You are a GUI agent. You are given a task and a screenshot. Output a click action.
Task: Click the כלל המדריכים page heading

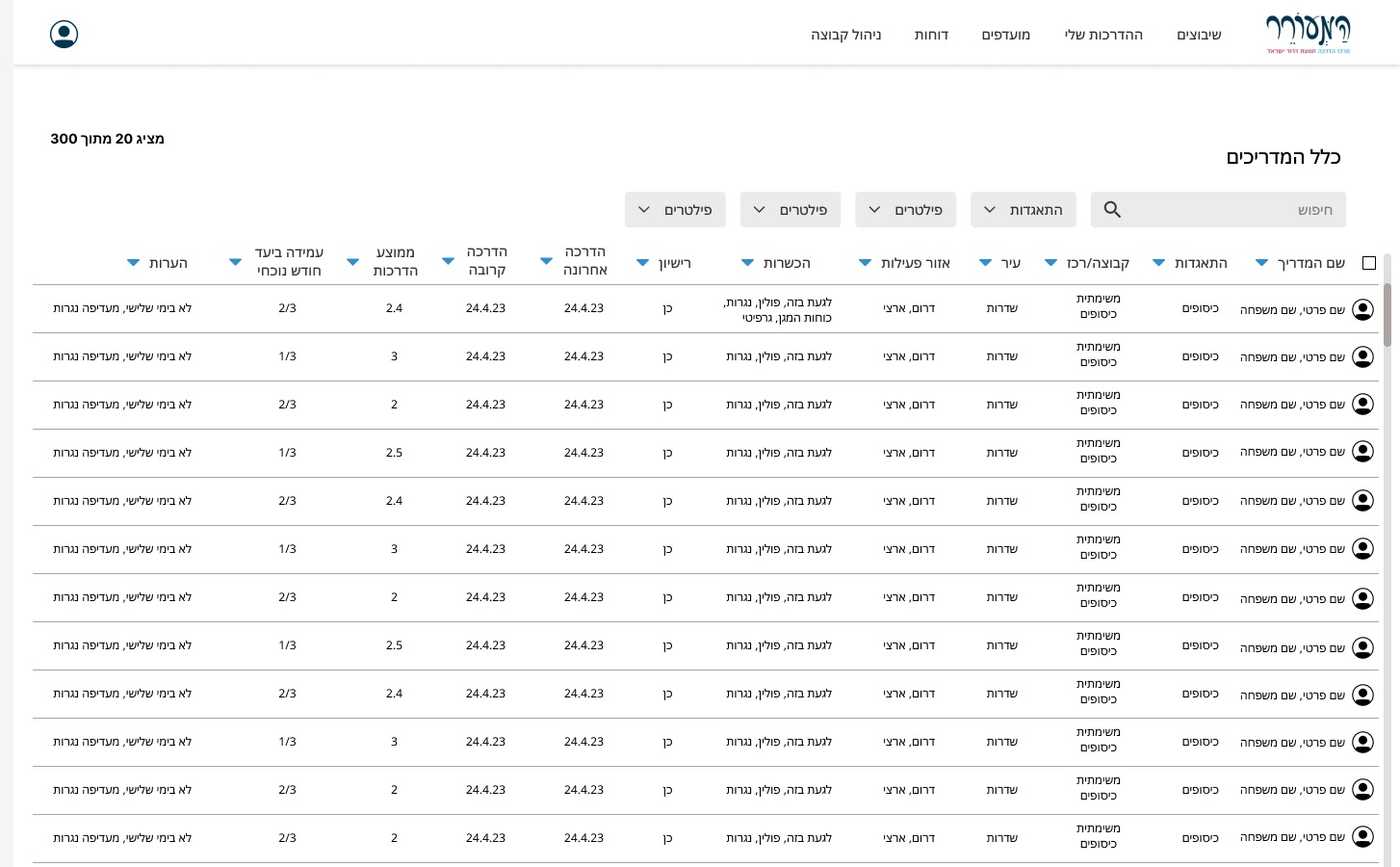click(1283, 157)
